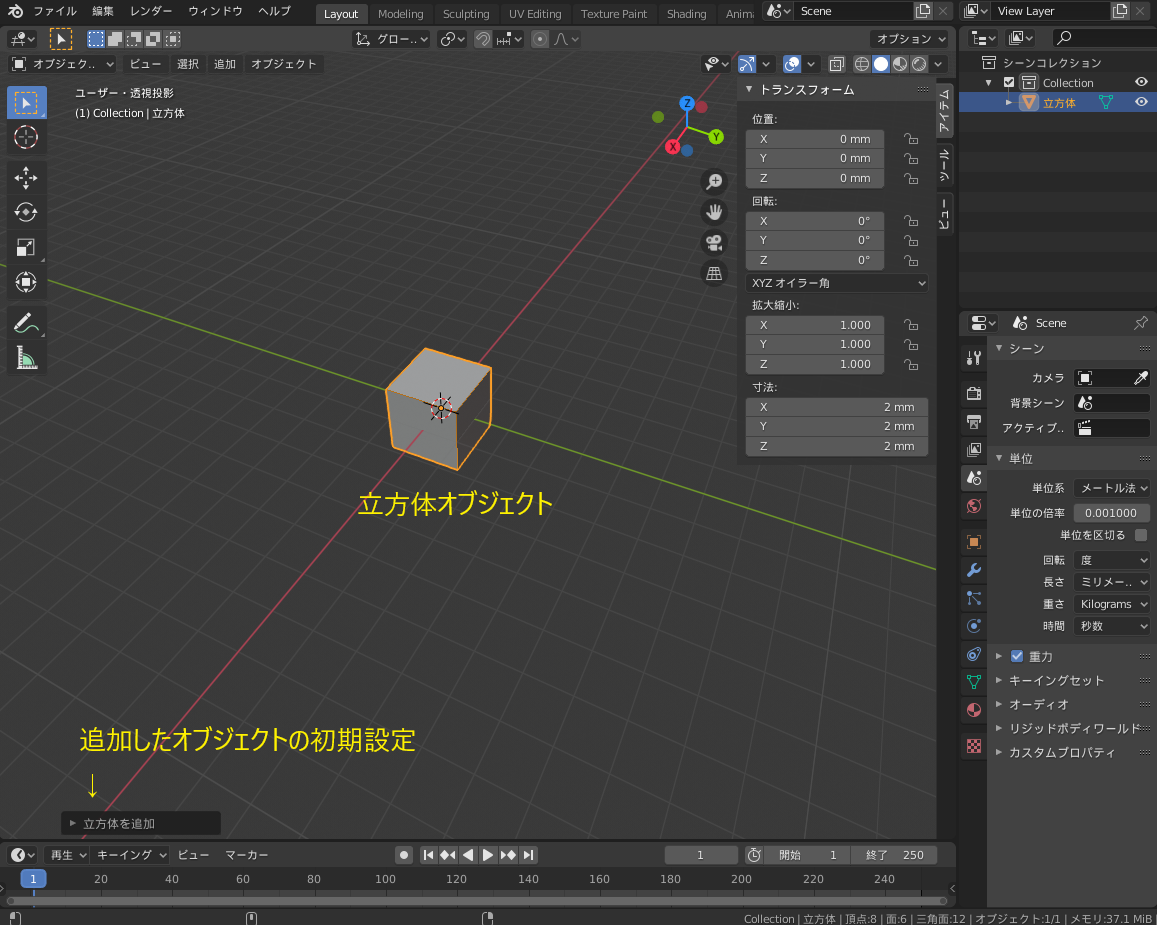Open the キーイング timeline menu
This screenshot has width=1157, height=925.
pyautogui.click(x=130, y=855)
